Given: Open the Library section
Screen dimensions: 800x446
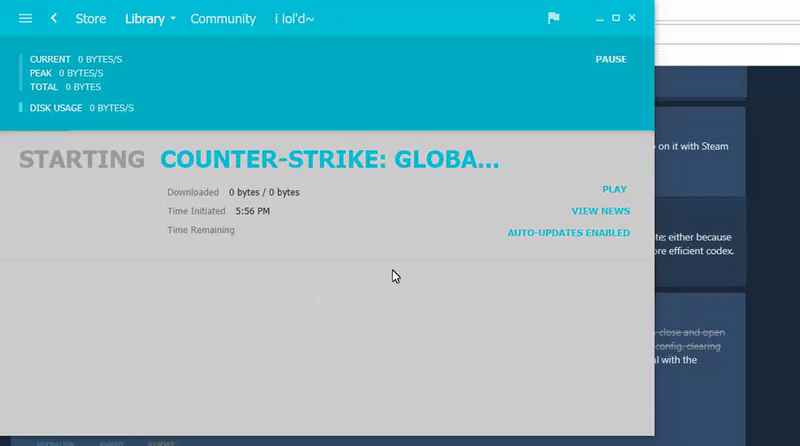Looking at the screenshot, I should pyautogui.click(x=145, y=19).
